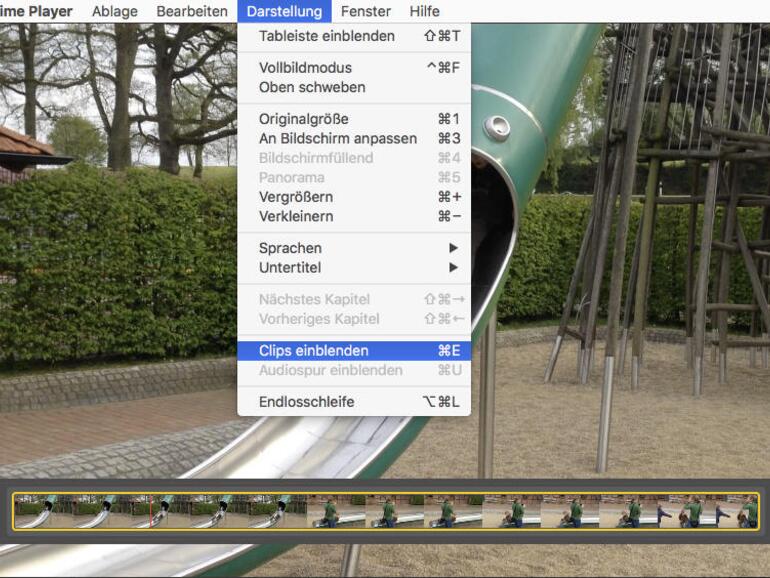770x578 pixels.
Task: Open the Ablage menu
Action: pyautogui.click(x=114, y=11)
